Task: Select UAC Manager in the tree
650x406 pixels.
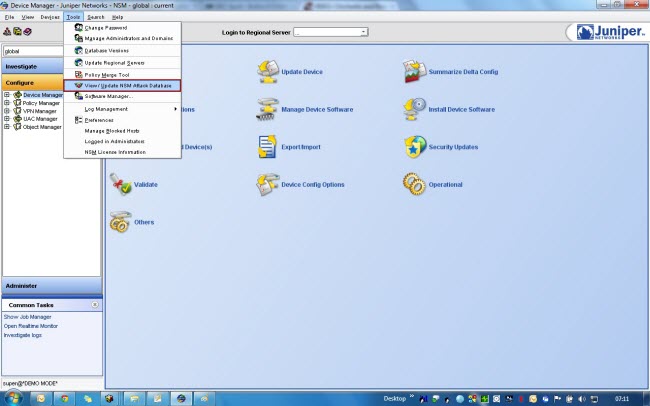Action: 40,119
